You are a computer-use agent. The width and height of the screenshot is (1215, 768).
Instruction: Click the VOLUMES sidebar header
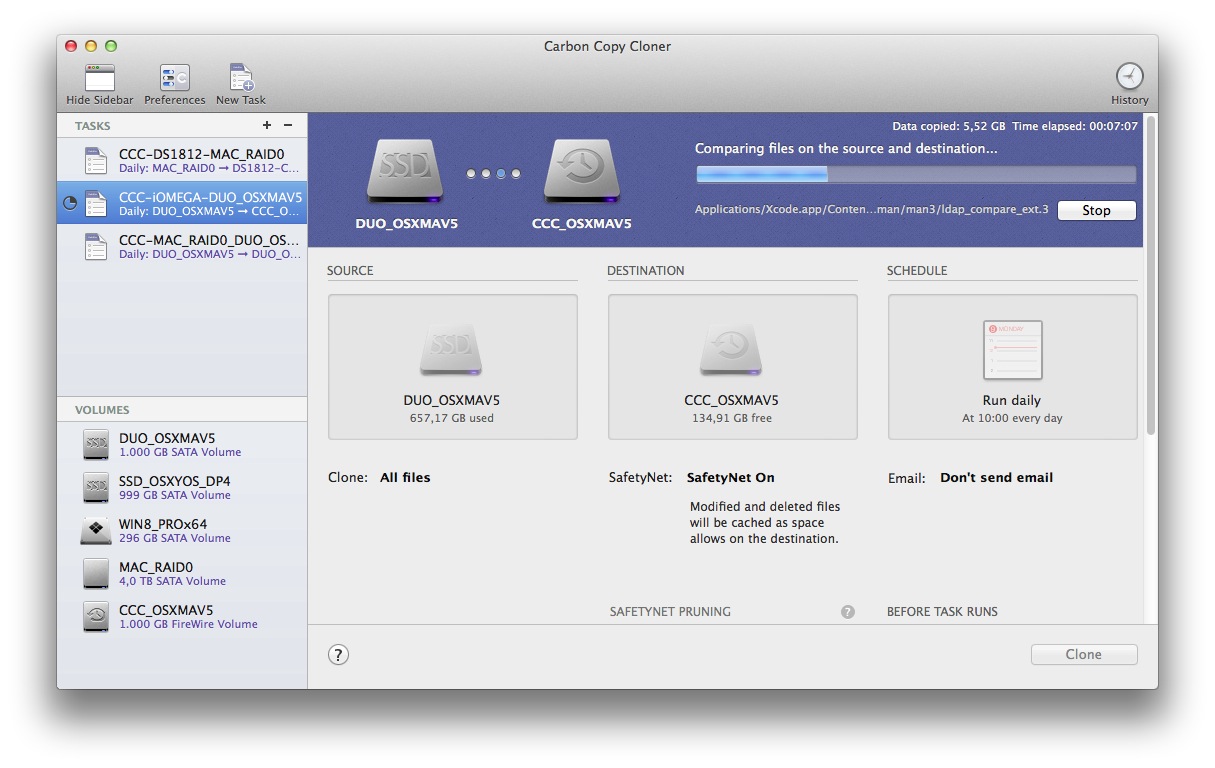point(102,410)
